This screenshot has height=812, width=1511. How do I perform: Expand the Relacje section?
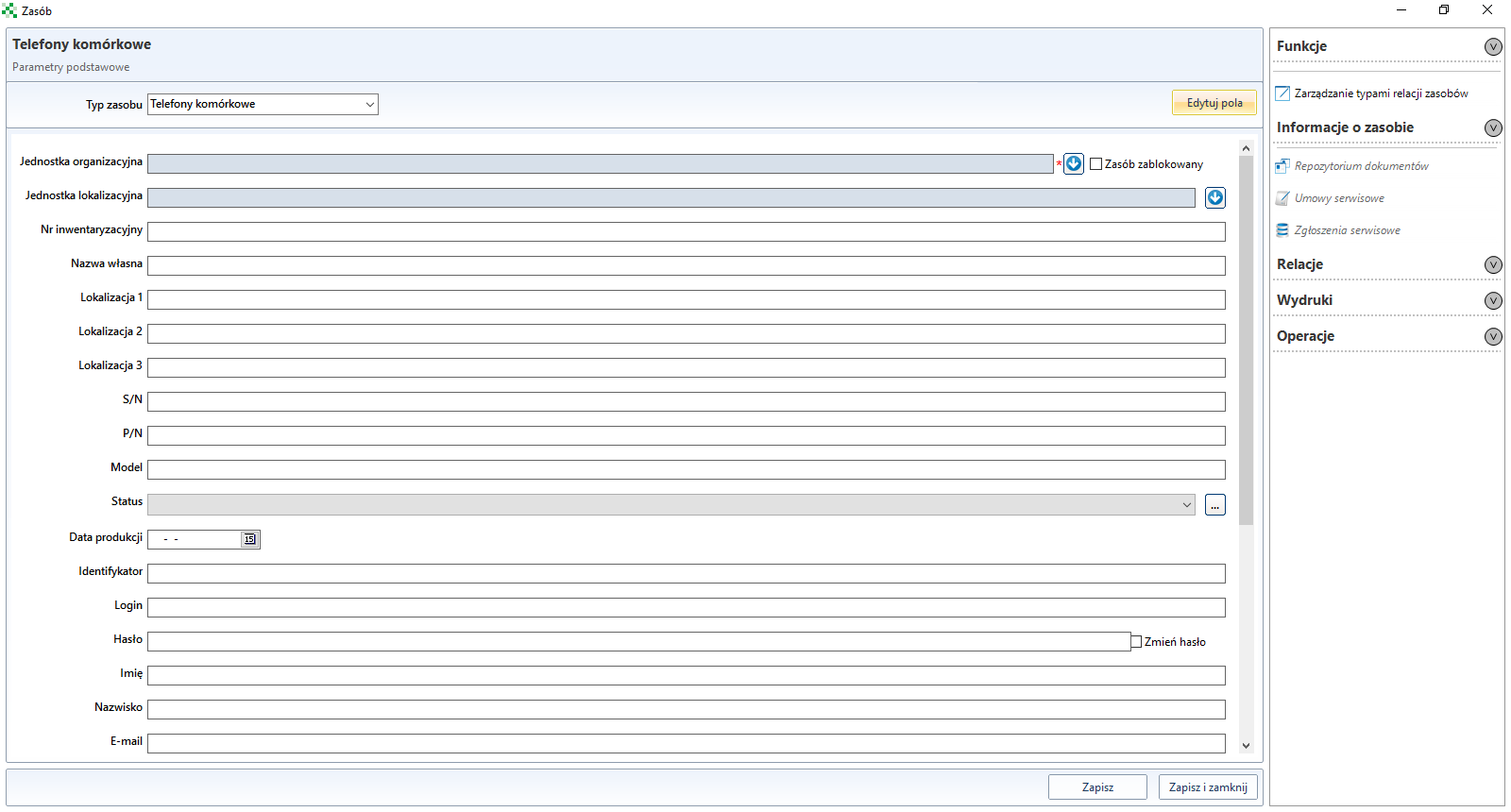click(x=1493, y=264)
